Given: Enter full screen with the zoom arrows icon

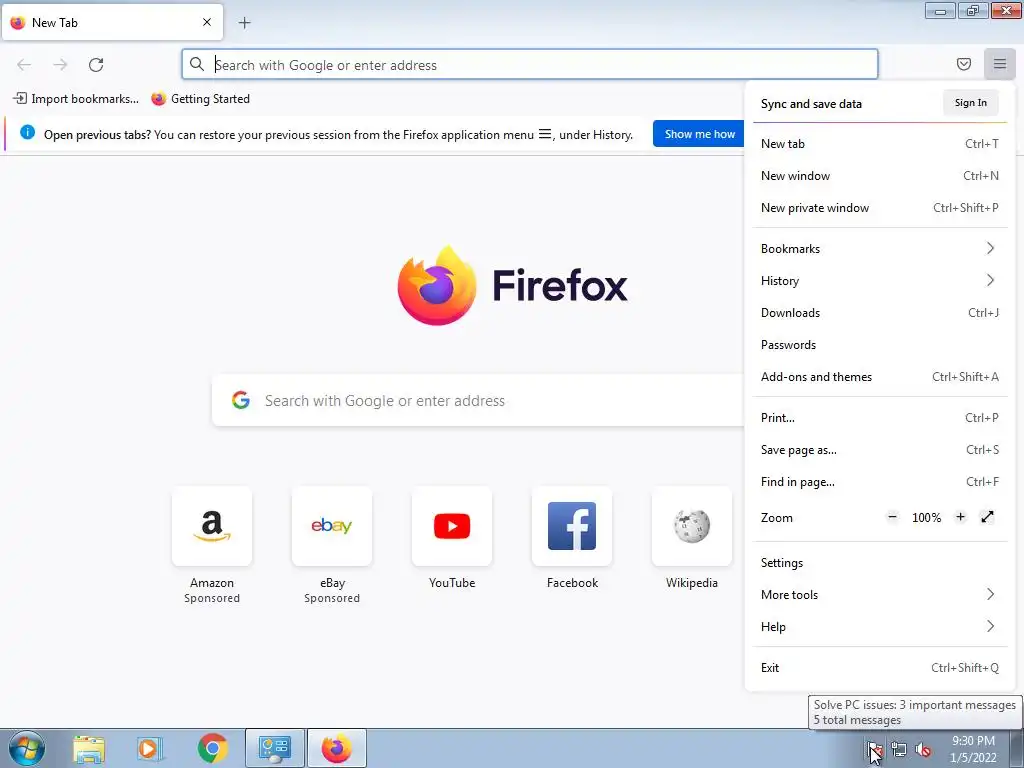Looking at the screenshot, I should tap(987, 517).
